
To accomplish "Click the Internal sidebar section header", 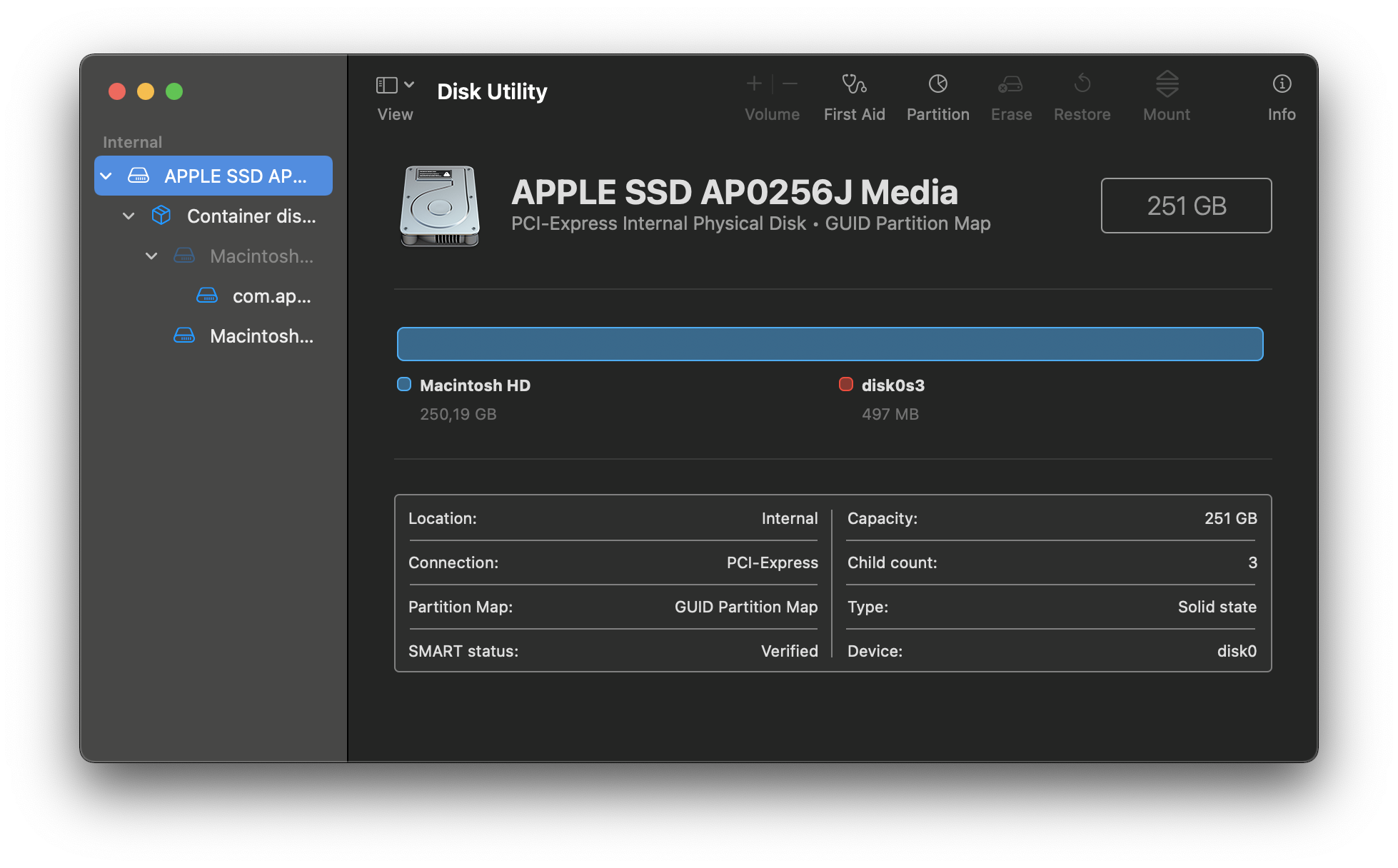I will [x=132, y=142].
